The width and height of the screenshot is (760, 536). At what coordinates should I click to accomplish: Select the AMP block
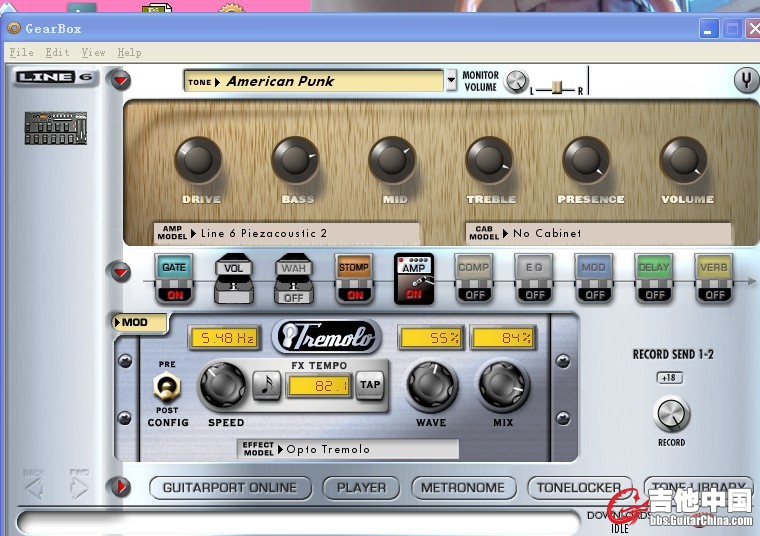(414, 279)
